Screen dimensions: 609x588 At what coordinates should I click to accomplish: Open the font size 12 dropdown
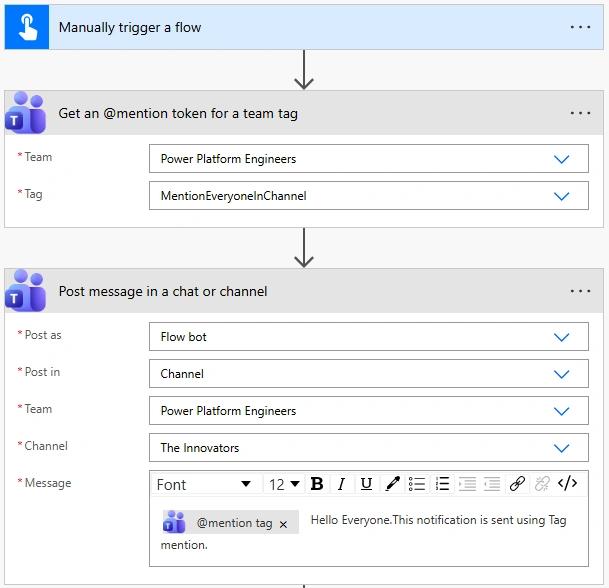285,484
